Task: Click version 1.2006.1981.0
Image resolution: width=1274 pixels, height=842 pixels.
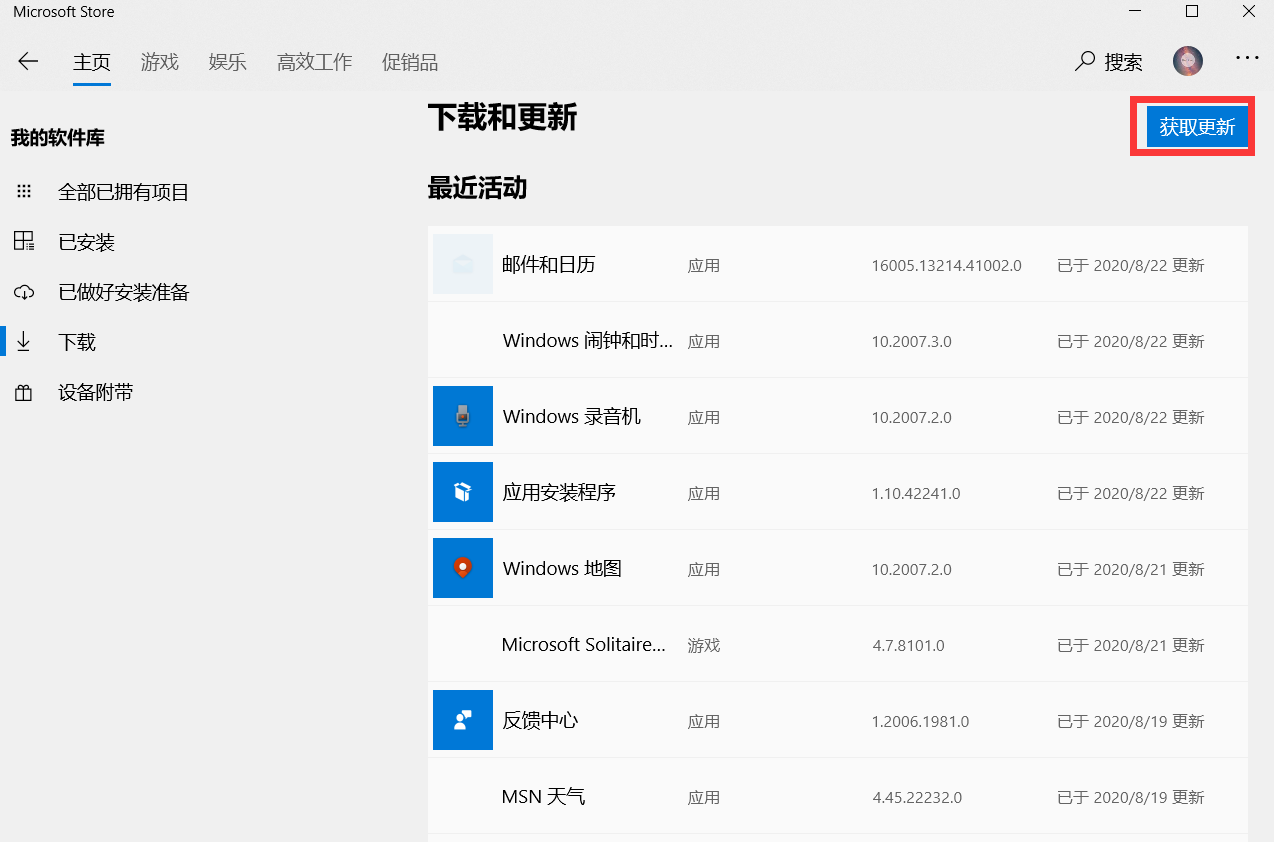Action: point(921,722)
